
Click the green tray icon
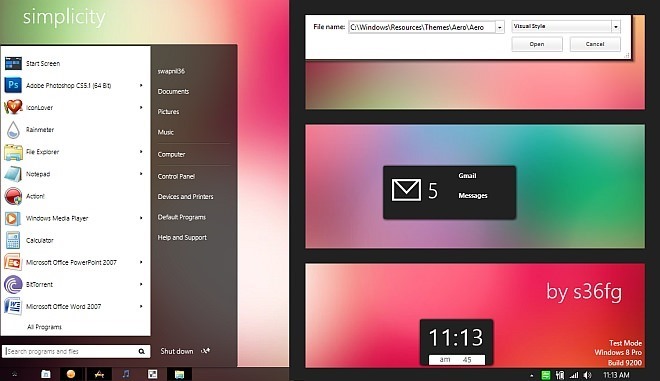[546, 375]
